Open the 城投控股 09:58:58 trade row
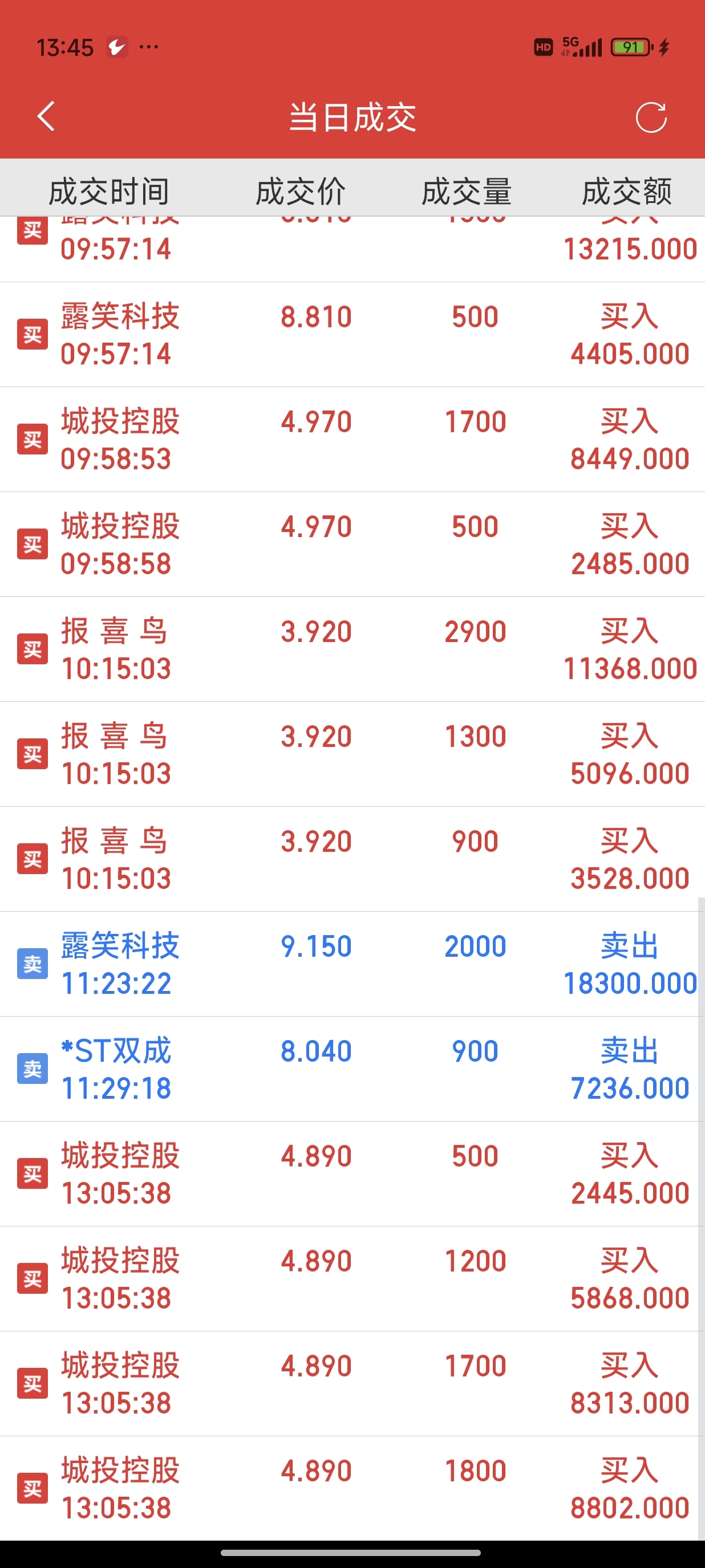705x1568 pixels. [x=352, y=544]
